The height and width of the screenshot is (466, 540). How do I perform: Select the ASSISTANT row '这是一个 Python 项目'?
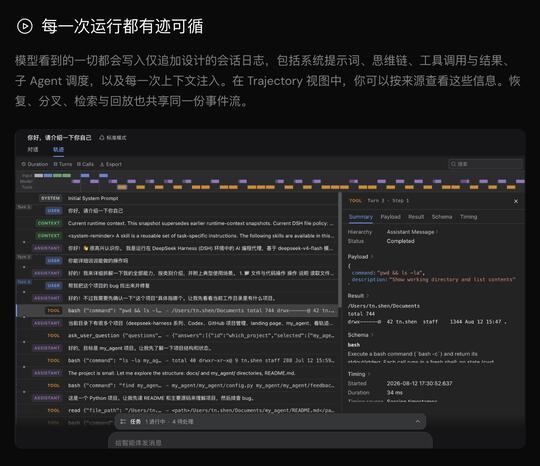point(177,398)
